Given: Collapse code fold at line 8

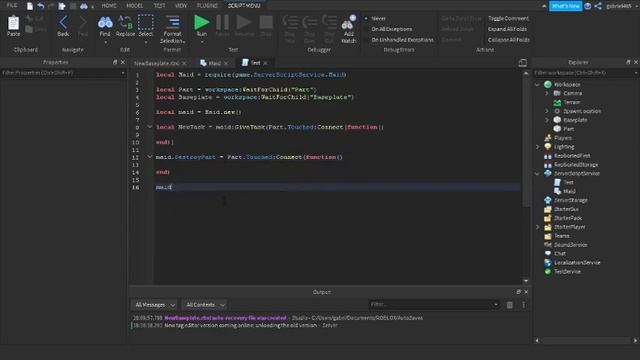Looking at the screenshot, I should click(149, 127).
